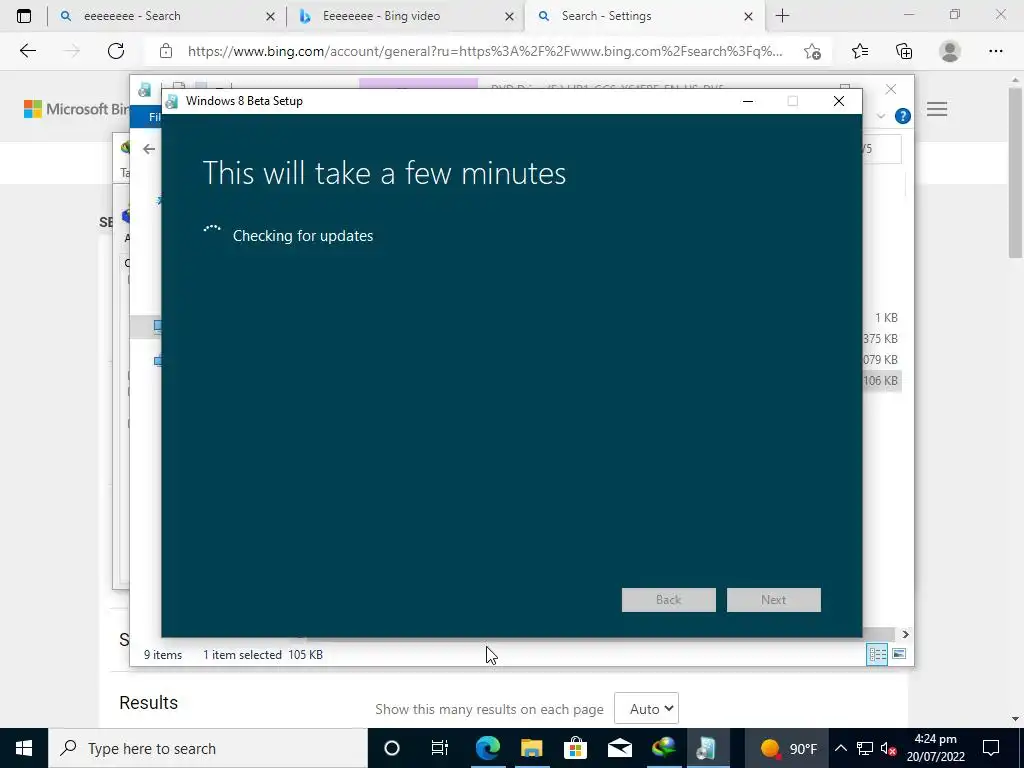
Task: Add this page to favorites
Action: click(x=812, y=52)
